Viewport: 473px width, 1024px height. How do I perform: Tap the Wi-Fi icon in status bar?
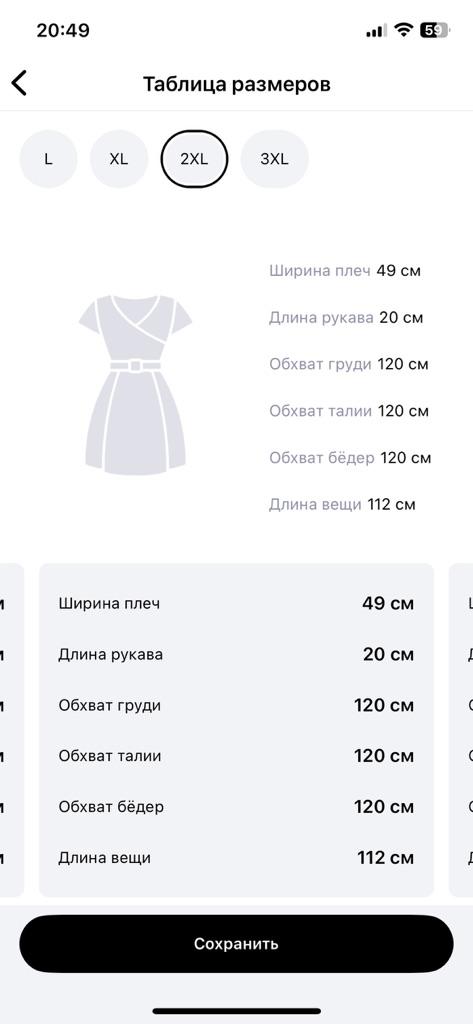[404, 30]
